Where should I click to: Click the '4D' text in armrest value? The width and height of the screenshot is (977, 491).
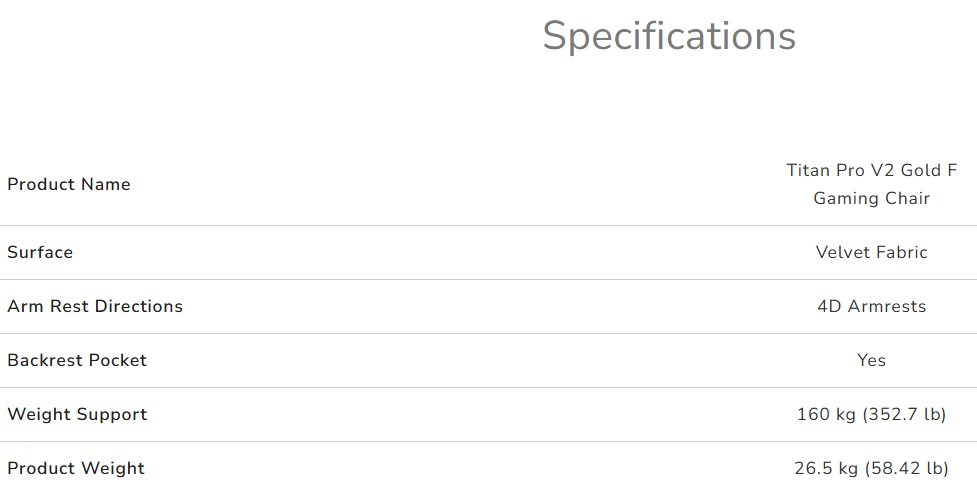click(829, 307)
